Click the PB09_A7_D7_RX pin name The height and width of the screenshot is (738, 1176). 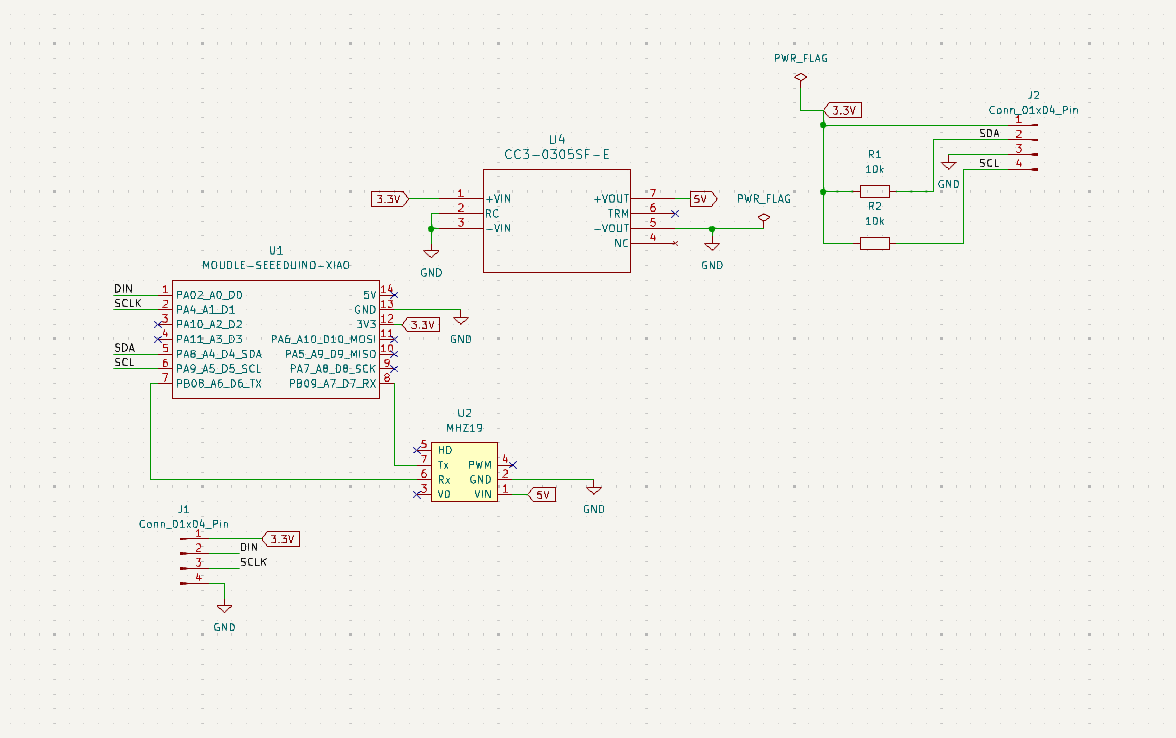(x=333, y=384)
